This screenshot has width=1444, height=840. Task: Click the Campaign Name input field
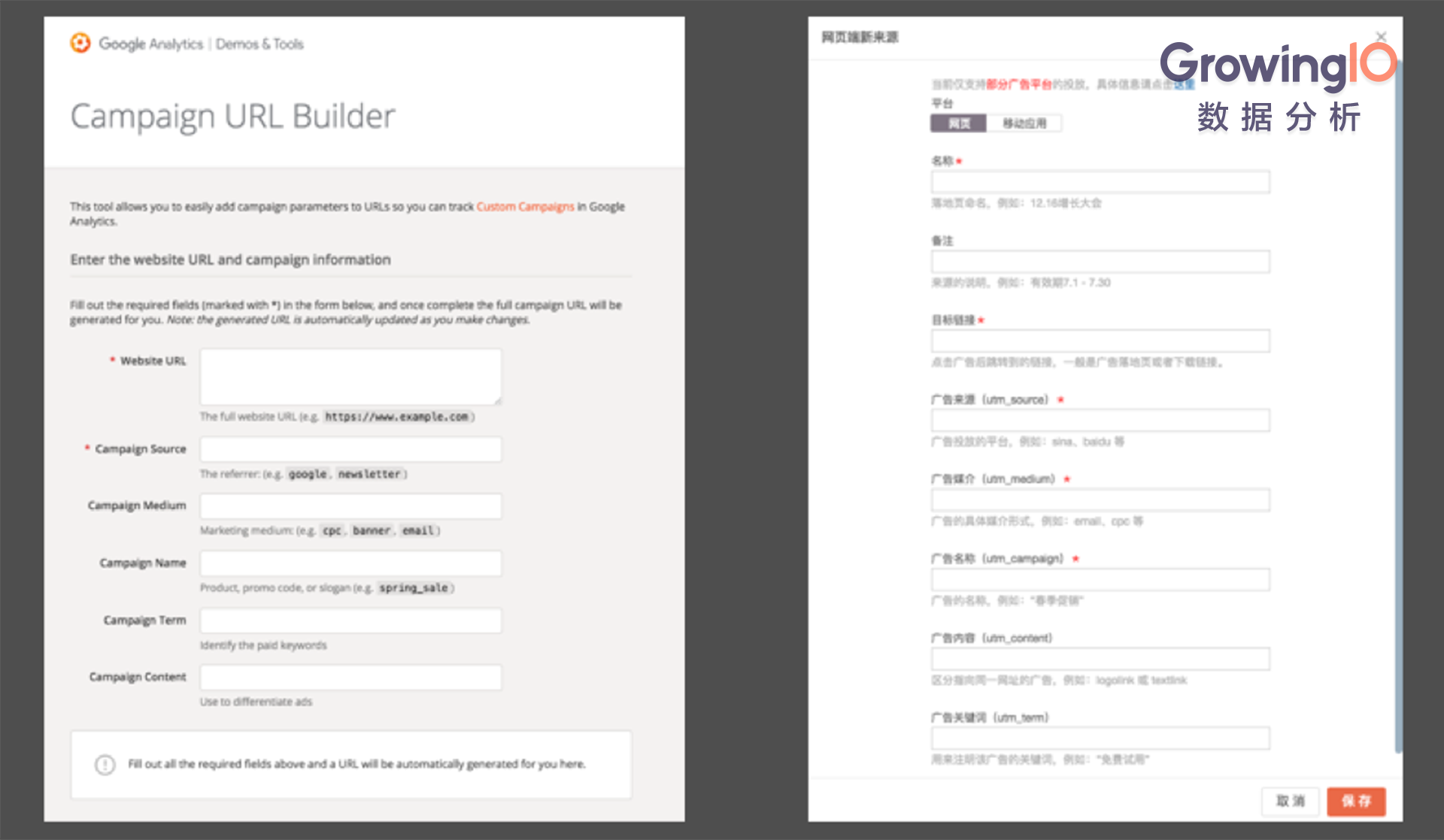pyautogui.click(x=350, y=563)
